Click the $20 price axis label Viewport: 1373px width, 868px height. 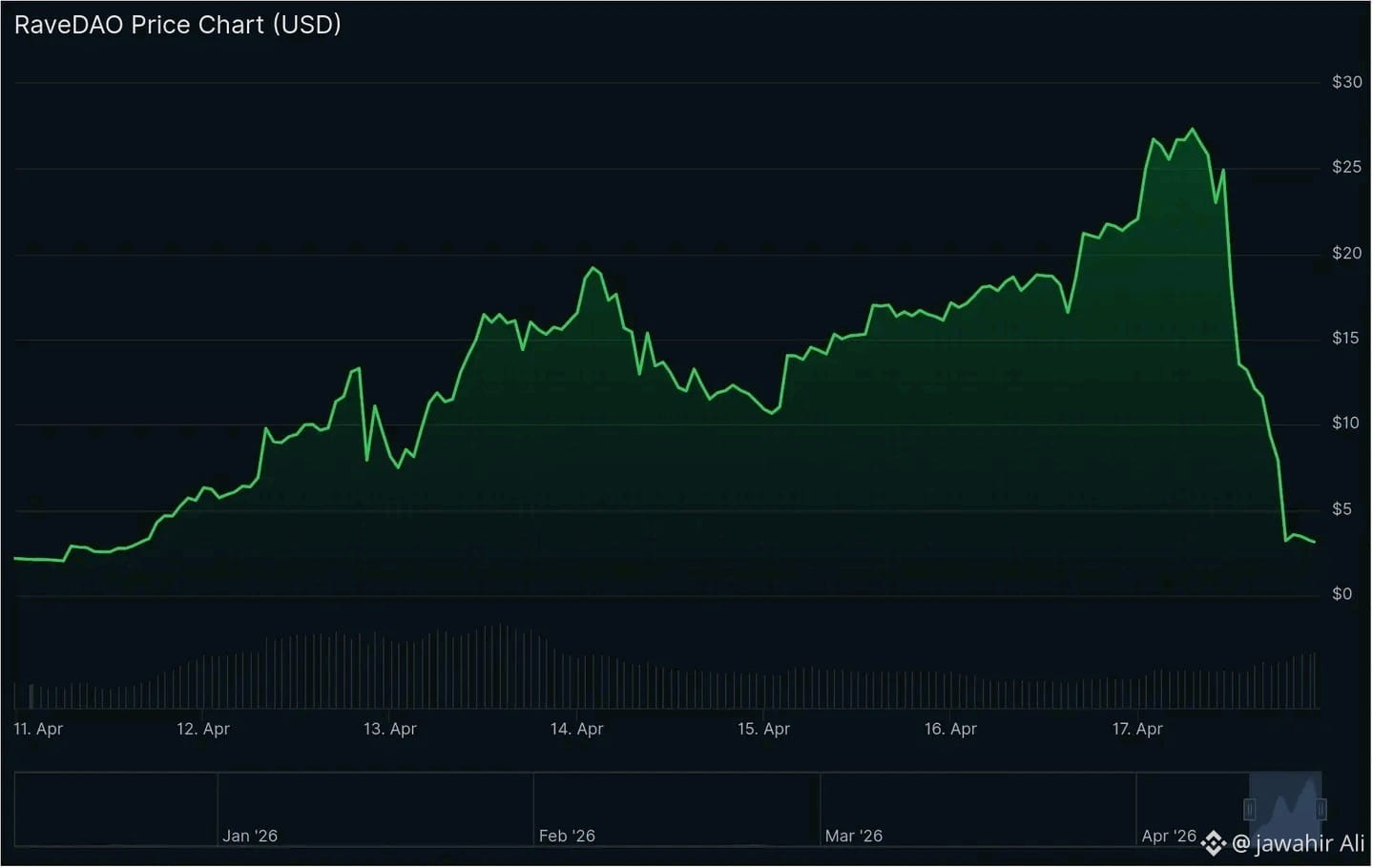(1346, 253)
